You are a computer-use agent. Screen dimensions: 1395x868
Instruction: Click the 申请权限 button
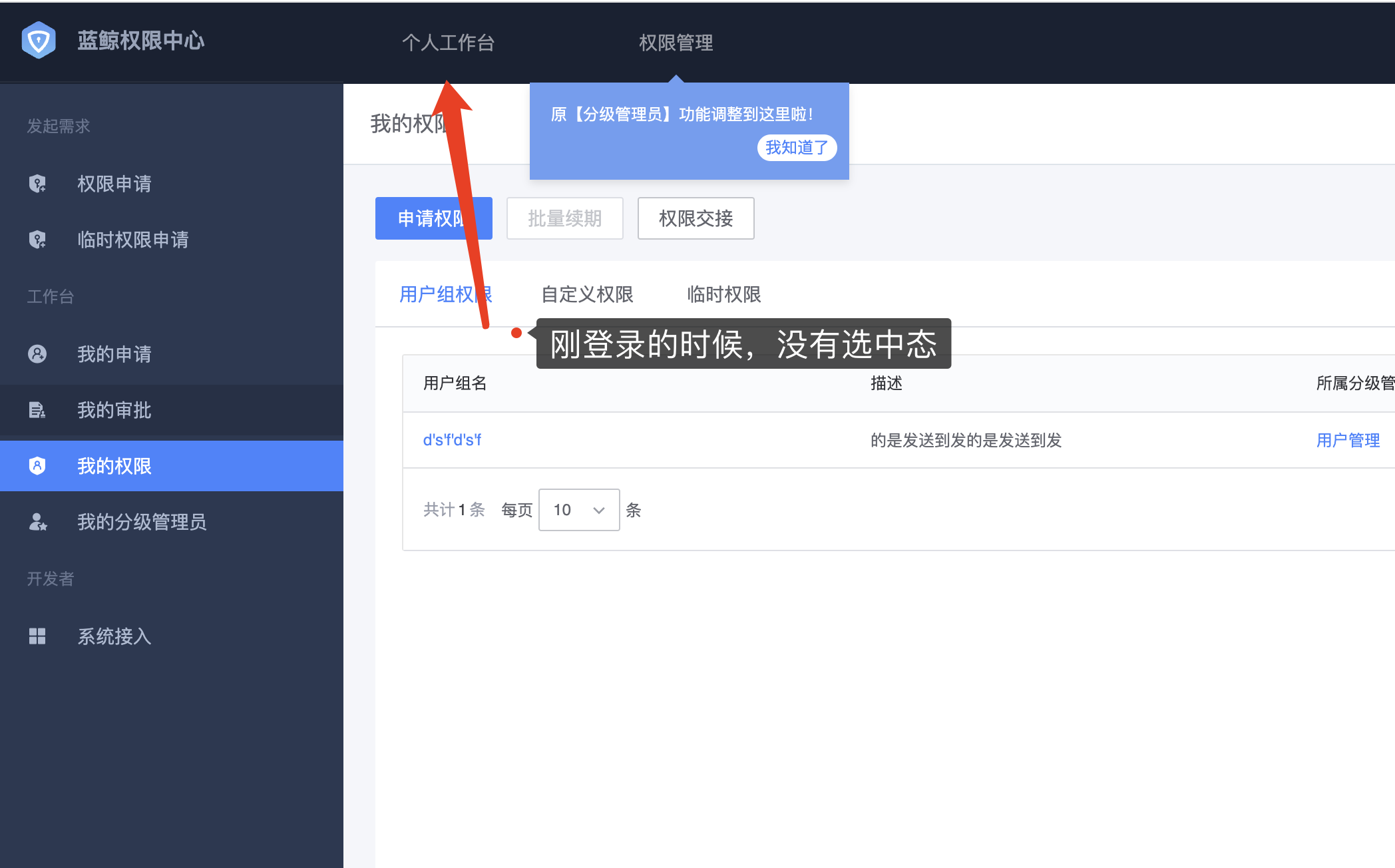click(x=433, y=218)
